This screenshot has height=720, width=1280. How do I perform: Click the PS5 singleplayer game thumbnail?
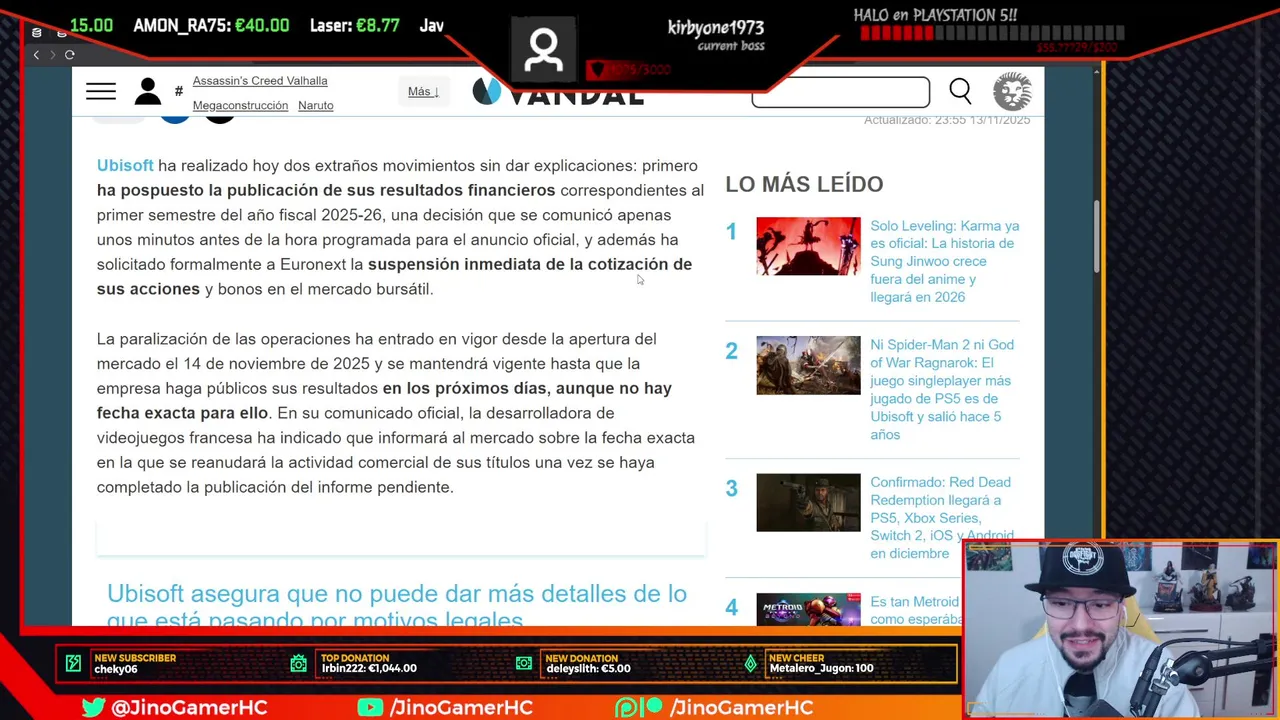(808, 365)
